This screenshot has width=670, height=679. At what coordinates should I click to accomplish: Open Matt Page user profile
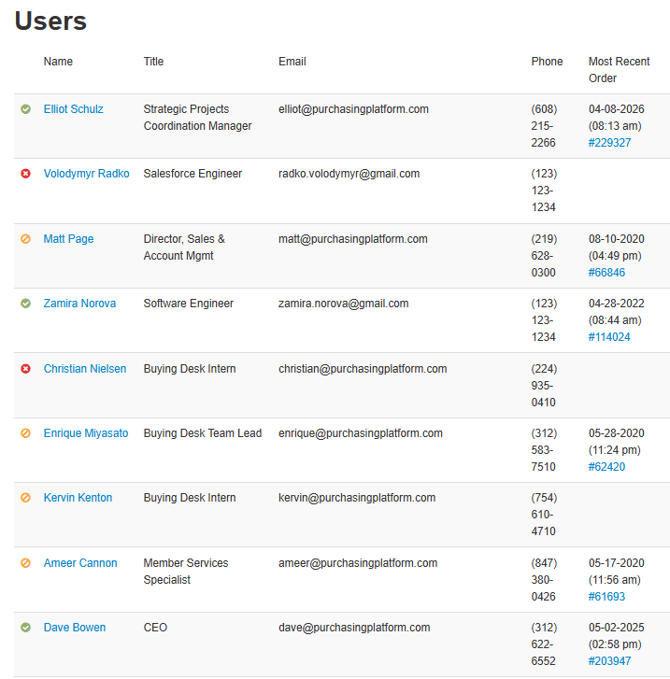point(68,239)
